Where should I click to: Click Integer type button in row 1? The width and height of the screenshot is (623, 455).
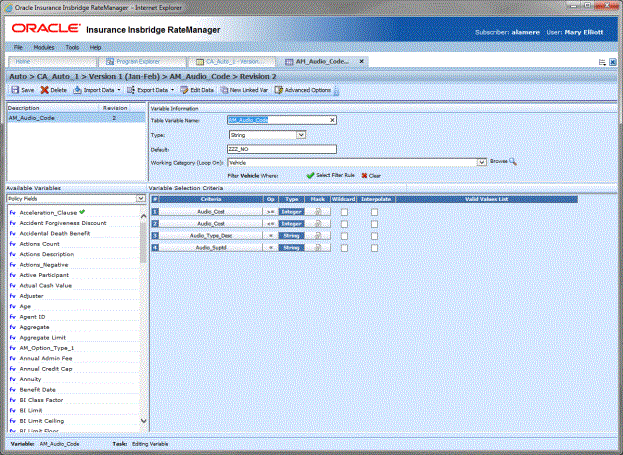point(291,212)
